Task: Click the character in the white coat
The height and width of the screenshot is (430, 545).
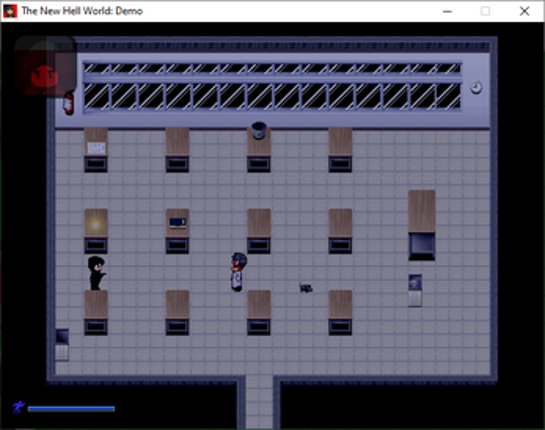Action: click(238, 272)
